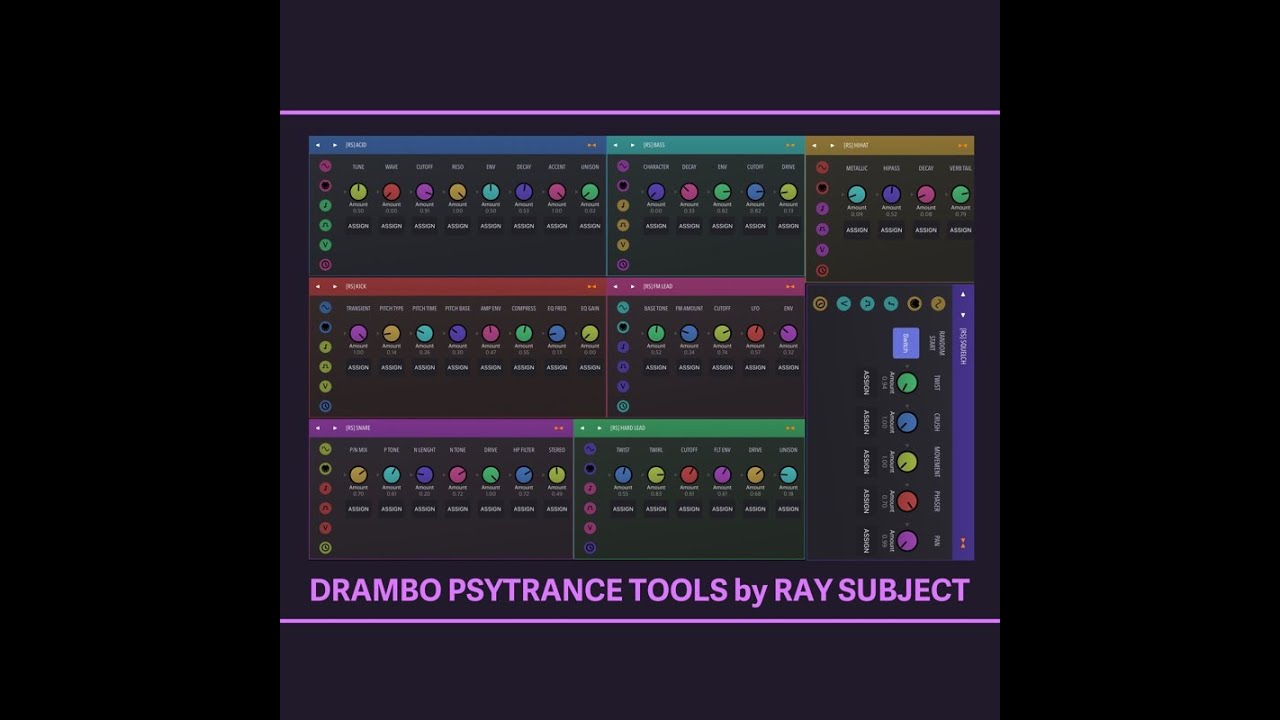Click the V icon in the HARD LEAD rack
1280x720 pixels.
[x=590, y=528]
